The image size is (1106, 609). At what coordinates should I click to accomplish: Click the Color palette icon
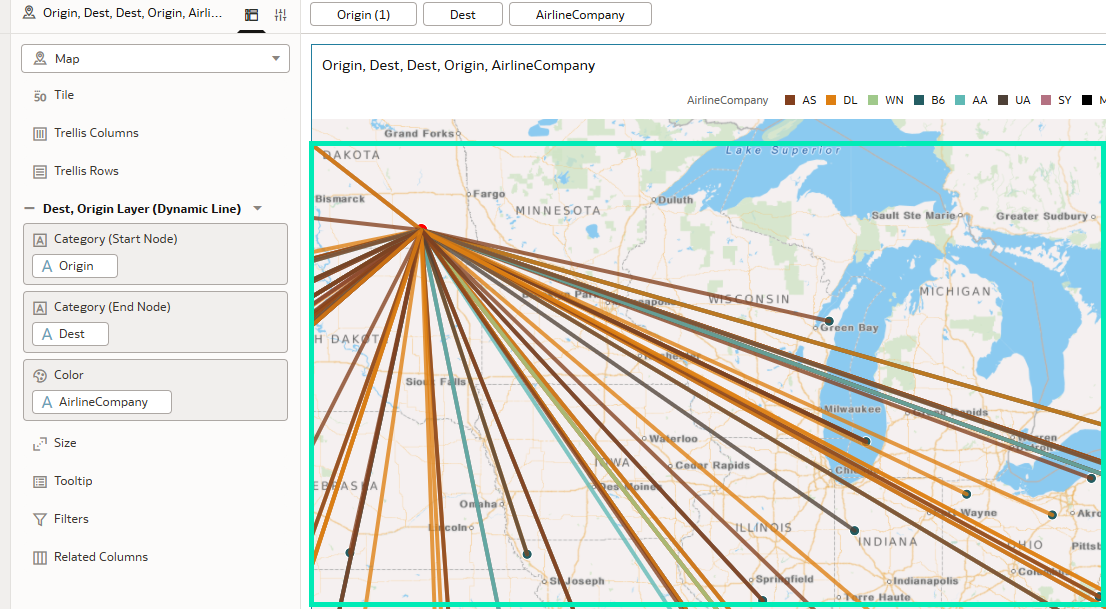[x=40, y=376]
